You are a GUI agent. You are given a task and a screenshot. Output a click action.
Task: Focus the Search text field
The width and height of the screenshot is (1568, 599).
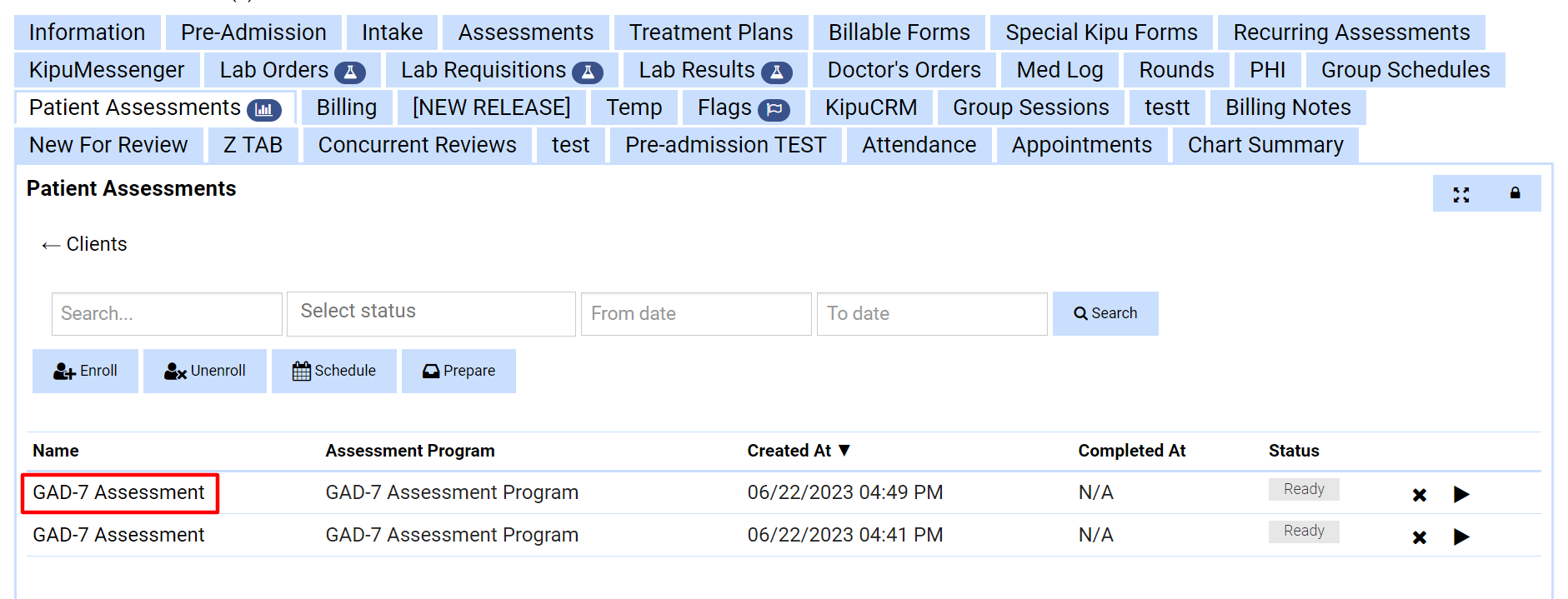[x=167, y=313]
